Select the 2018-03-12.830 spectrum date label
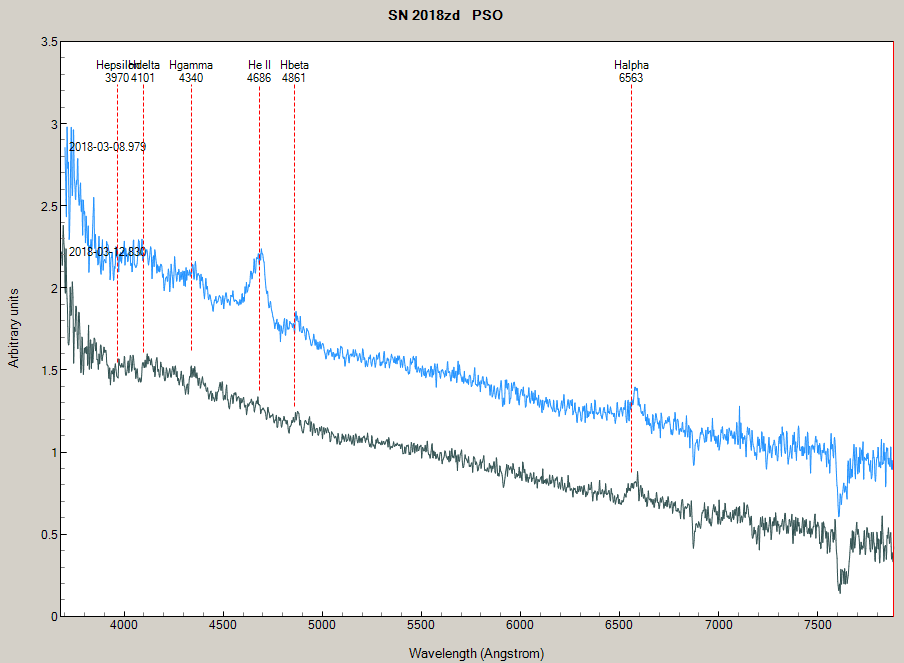This screenshot has width=904, height=663. point(107,252)
